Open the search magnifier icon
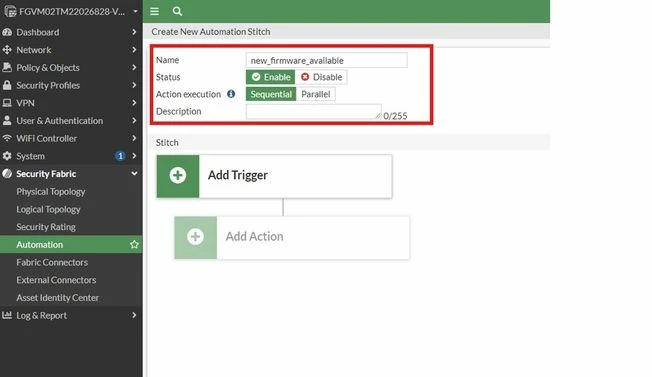 [x=177, y=11]
